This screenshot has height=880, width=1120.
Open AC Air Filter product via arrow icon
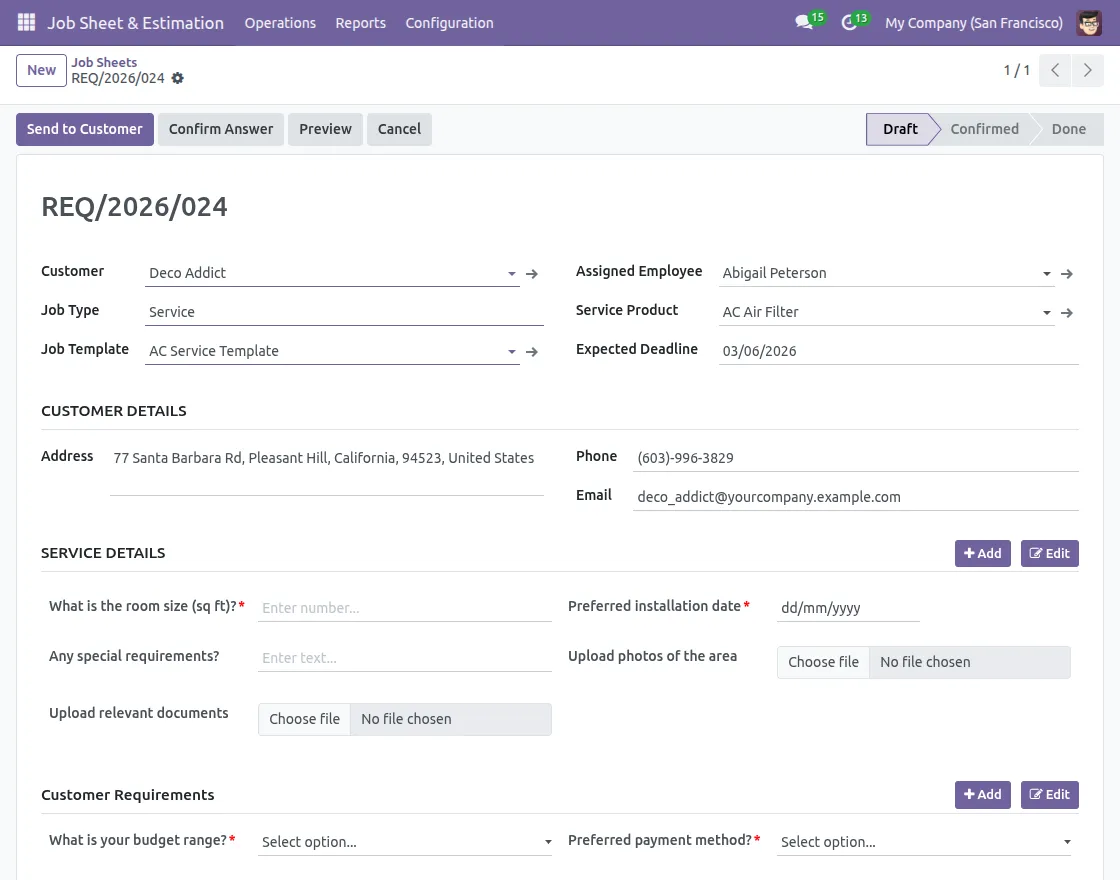(1067, 312)
